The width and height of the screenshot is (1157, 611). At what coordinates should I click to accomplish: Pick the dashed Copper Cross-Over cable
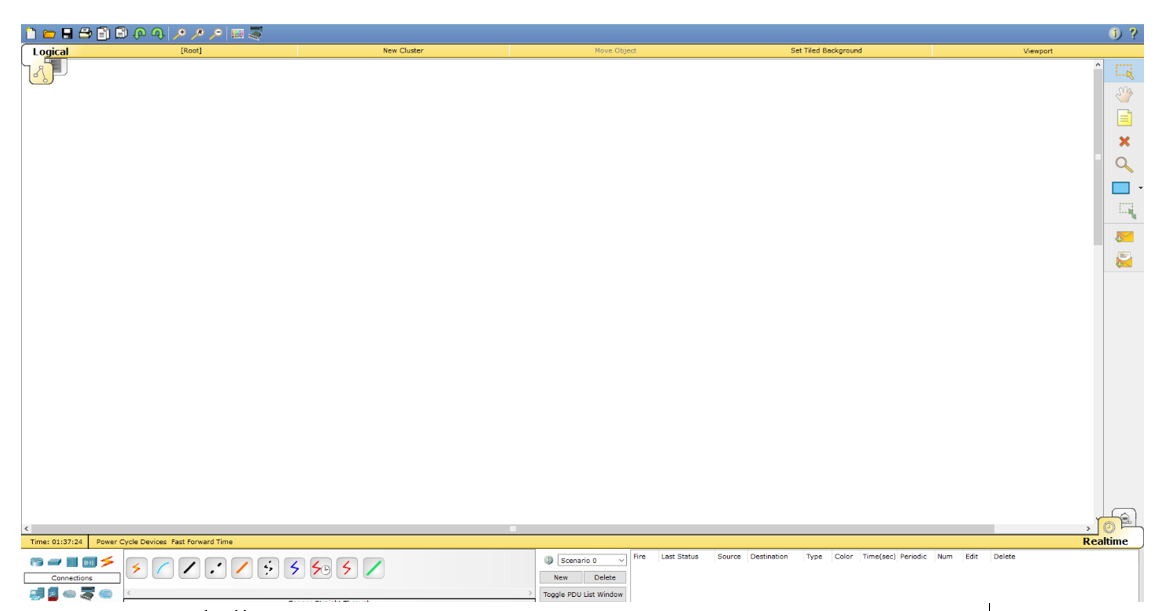click(215, 568)
